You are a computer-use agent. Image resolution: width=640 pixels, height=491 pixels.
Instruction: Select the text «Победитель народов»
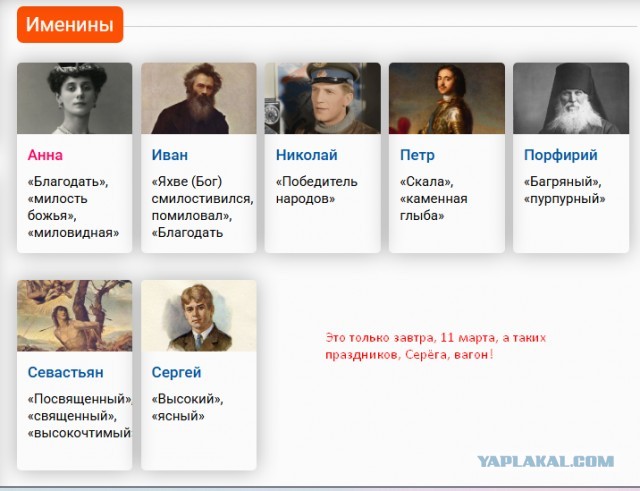(x=317, y=190)
